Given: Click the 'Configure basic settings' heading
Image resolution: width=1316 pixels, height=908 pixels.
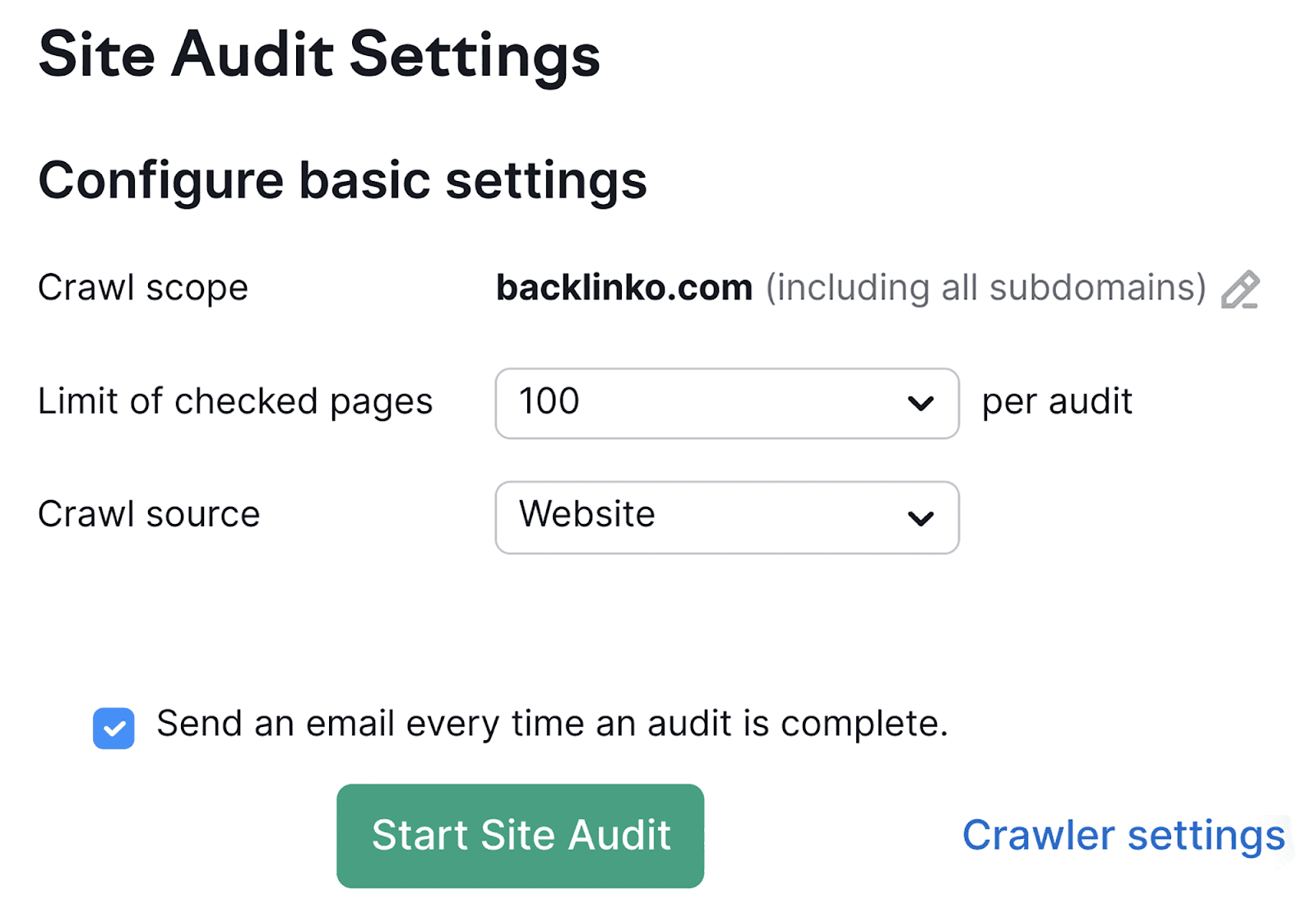Looking at the screenshot, I should 342,180.
